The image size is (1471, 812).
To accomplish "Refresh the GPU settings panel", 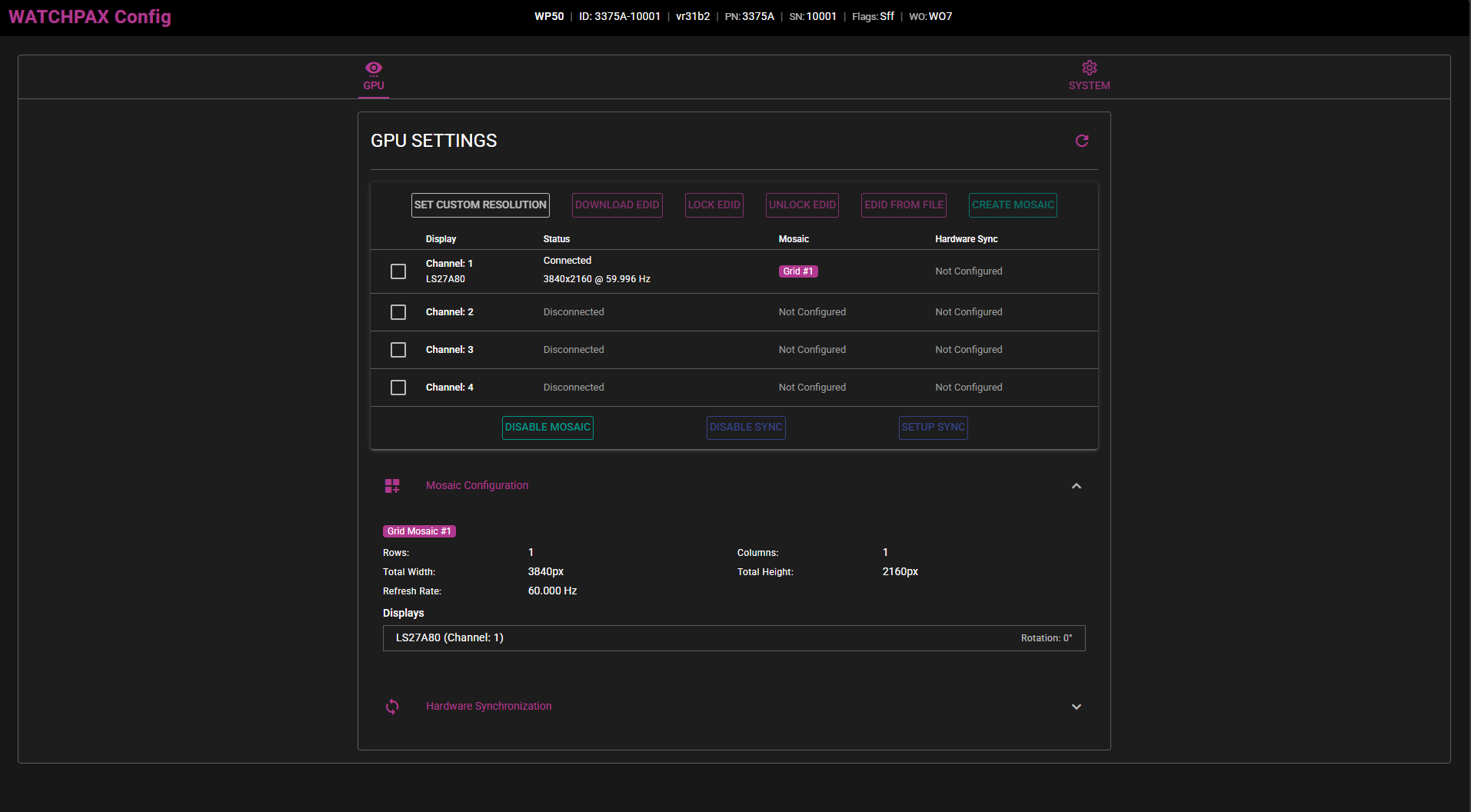I will 1081,141.
